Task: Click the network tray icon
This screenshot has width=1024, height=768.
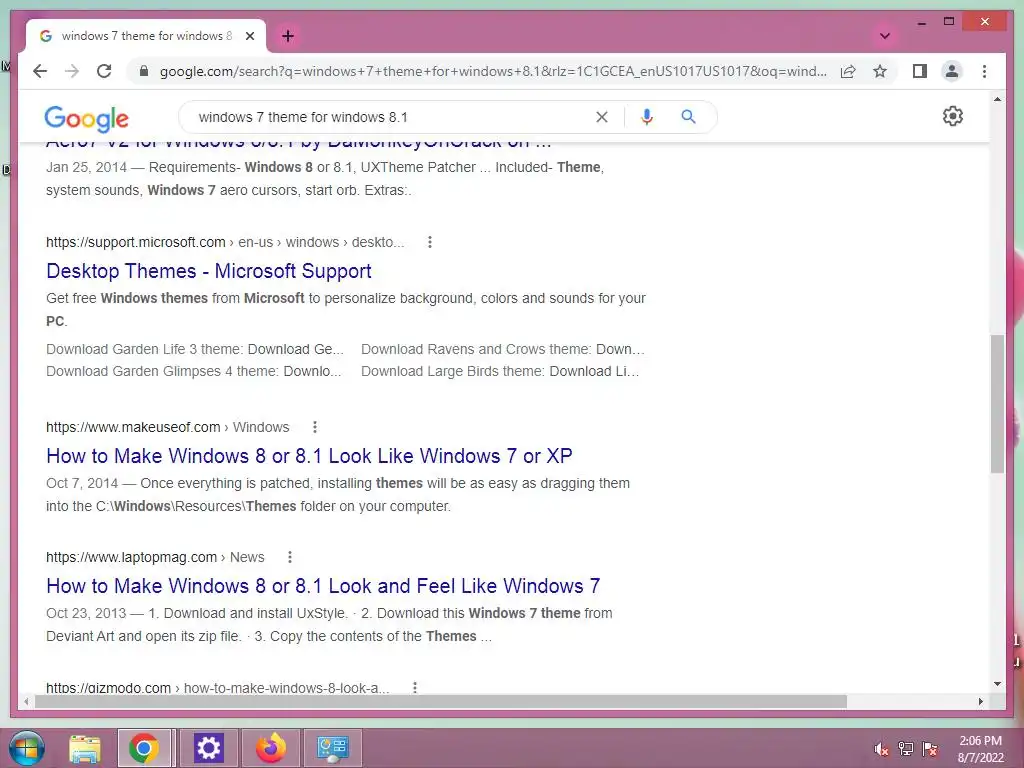Action: pos(906,749)
